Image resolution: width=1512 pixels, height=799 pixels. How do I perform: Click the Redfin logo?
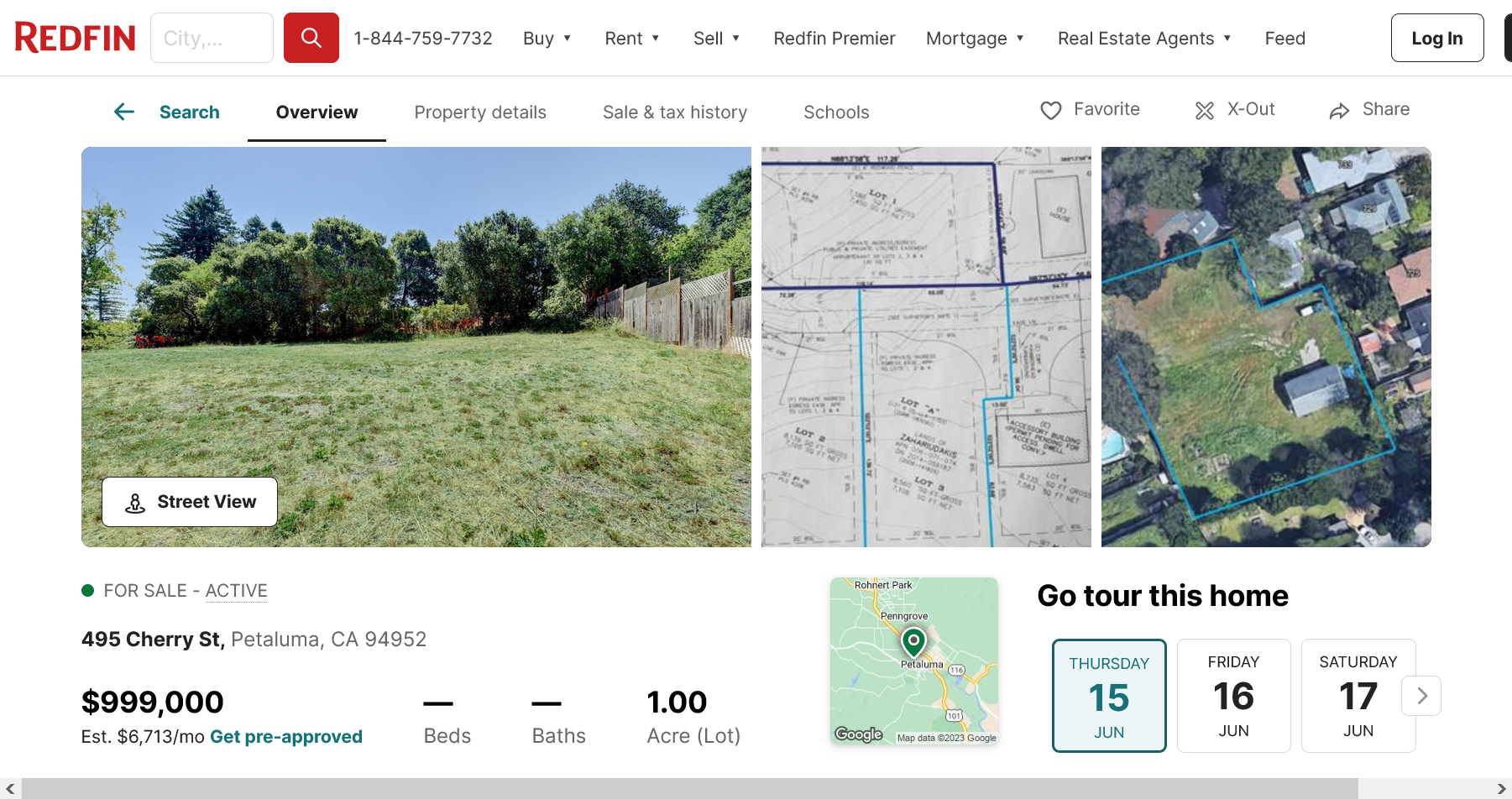click(x=75, y=38)
